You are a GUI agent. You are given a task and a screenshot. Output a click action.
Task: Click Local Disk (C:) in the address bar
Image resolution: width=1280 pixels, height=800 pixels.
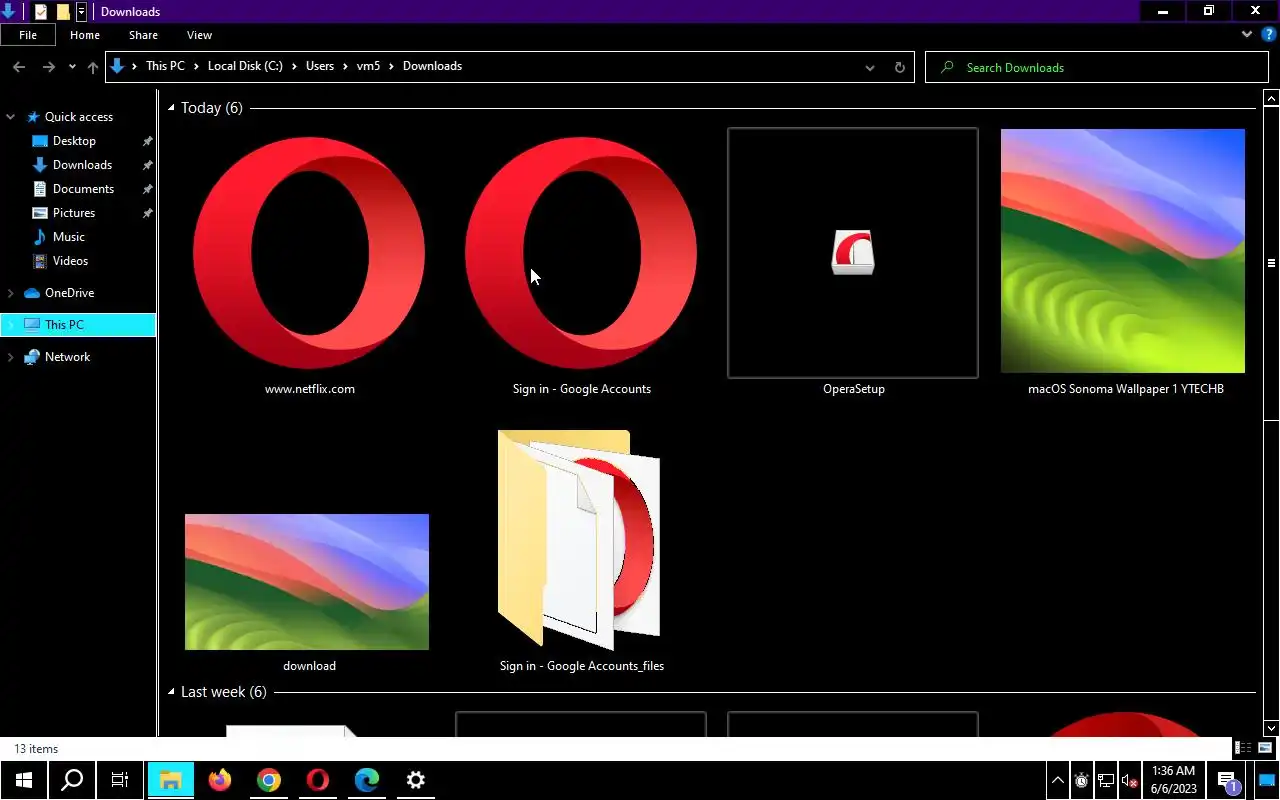(245, 66)
